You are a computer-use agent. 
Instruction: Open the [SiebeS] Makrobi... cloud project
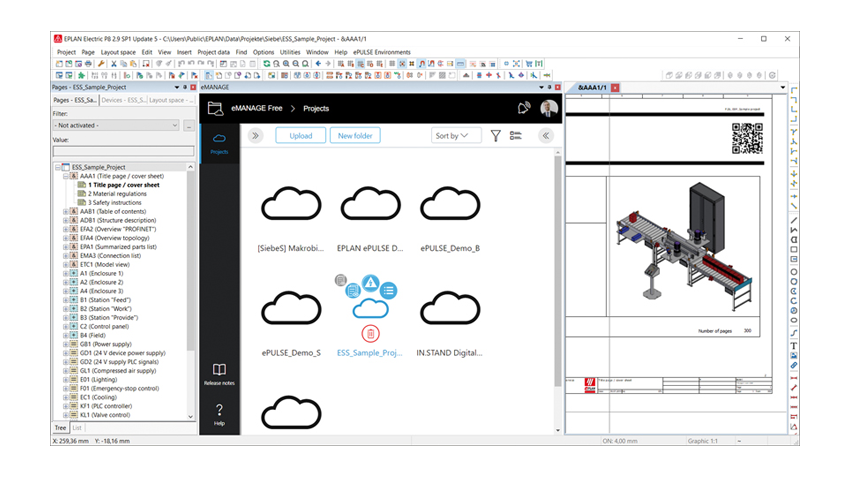(291, 204)
